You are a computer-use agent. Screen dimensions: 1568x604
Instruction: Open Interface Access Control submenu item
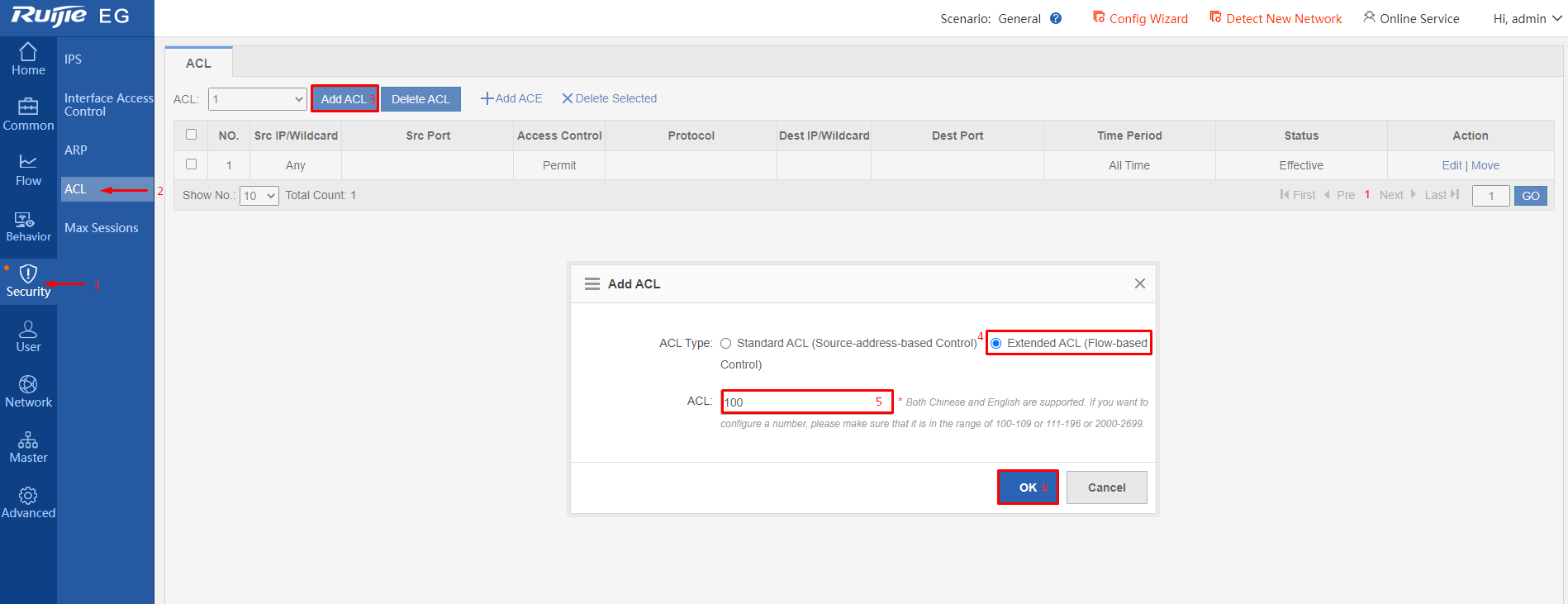[108, 104]
